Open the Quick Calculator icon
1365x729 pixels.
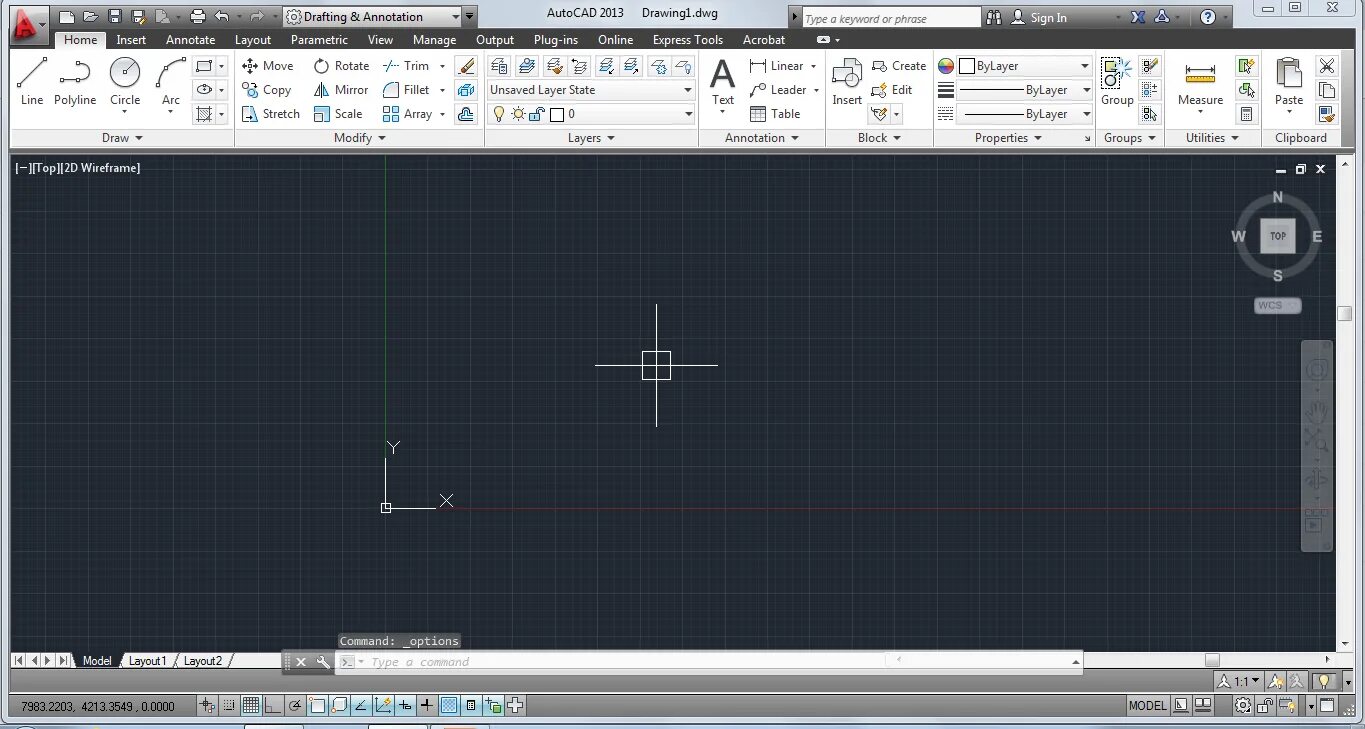click(x=1246, y=114)
